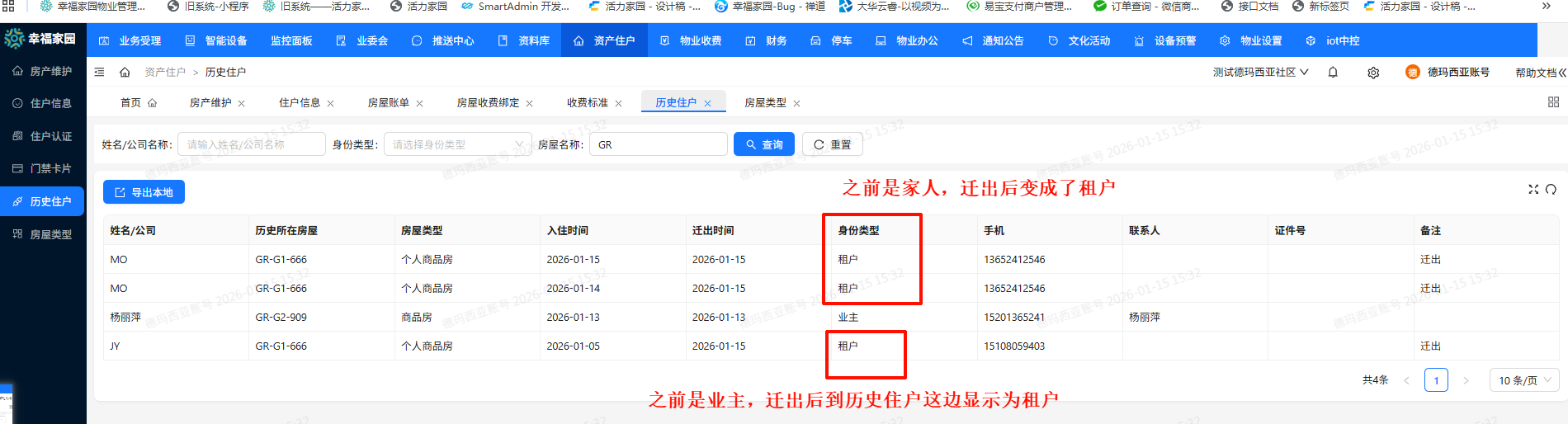Select the 资产住户 top menu
This screenshot has width=1568, height=424.
click(x=604, y=40)
